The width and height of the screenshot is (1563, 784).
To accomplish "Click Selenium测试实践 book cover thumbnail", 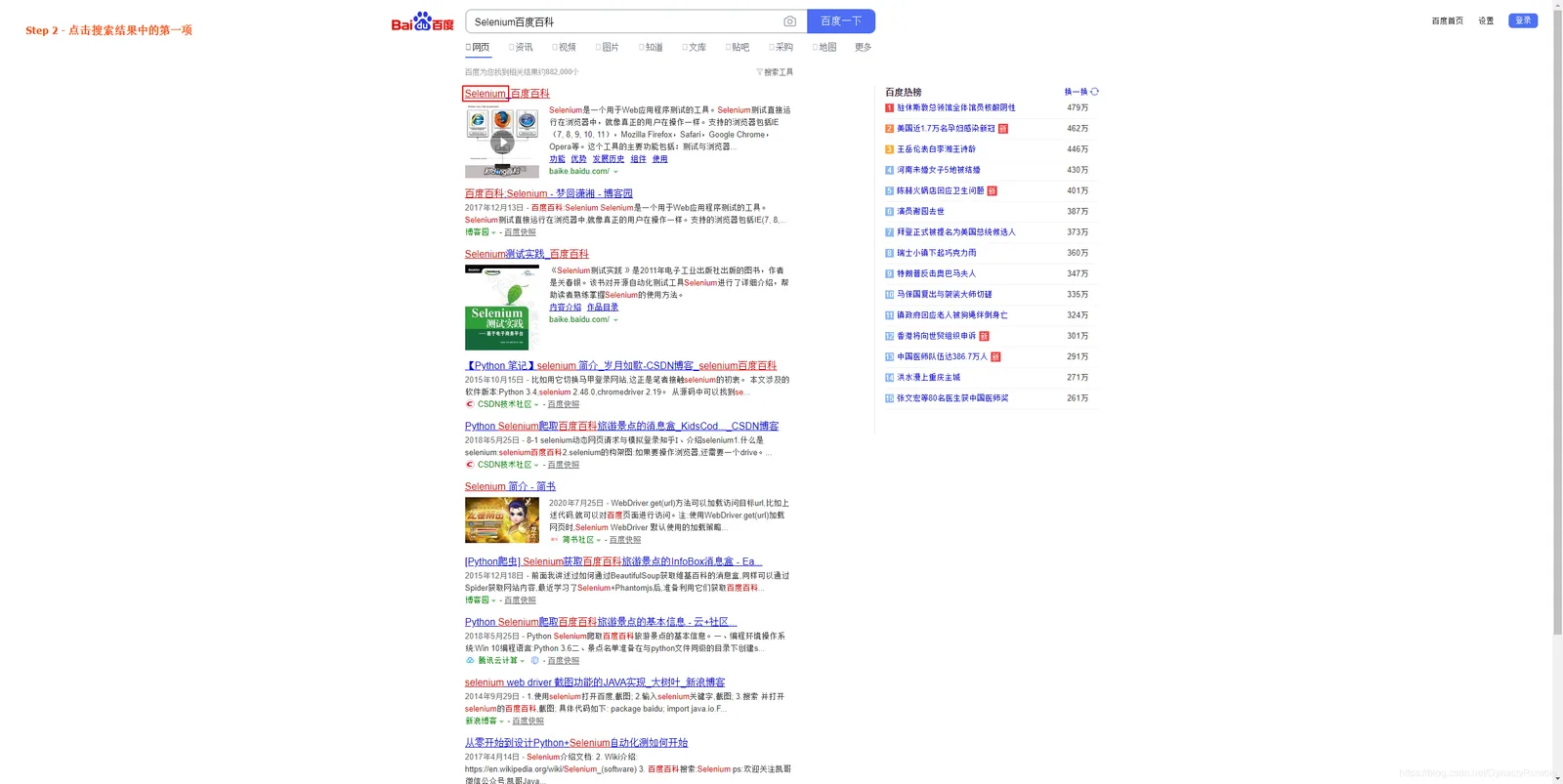I will (x=501, y=308).
